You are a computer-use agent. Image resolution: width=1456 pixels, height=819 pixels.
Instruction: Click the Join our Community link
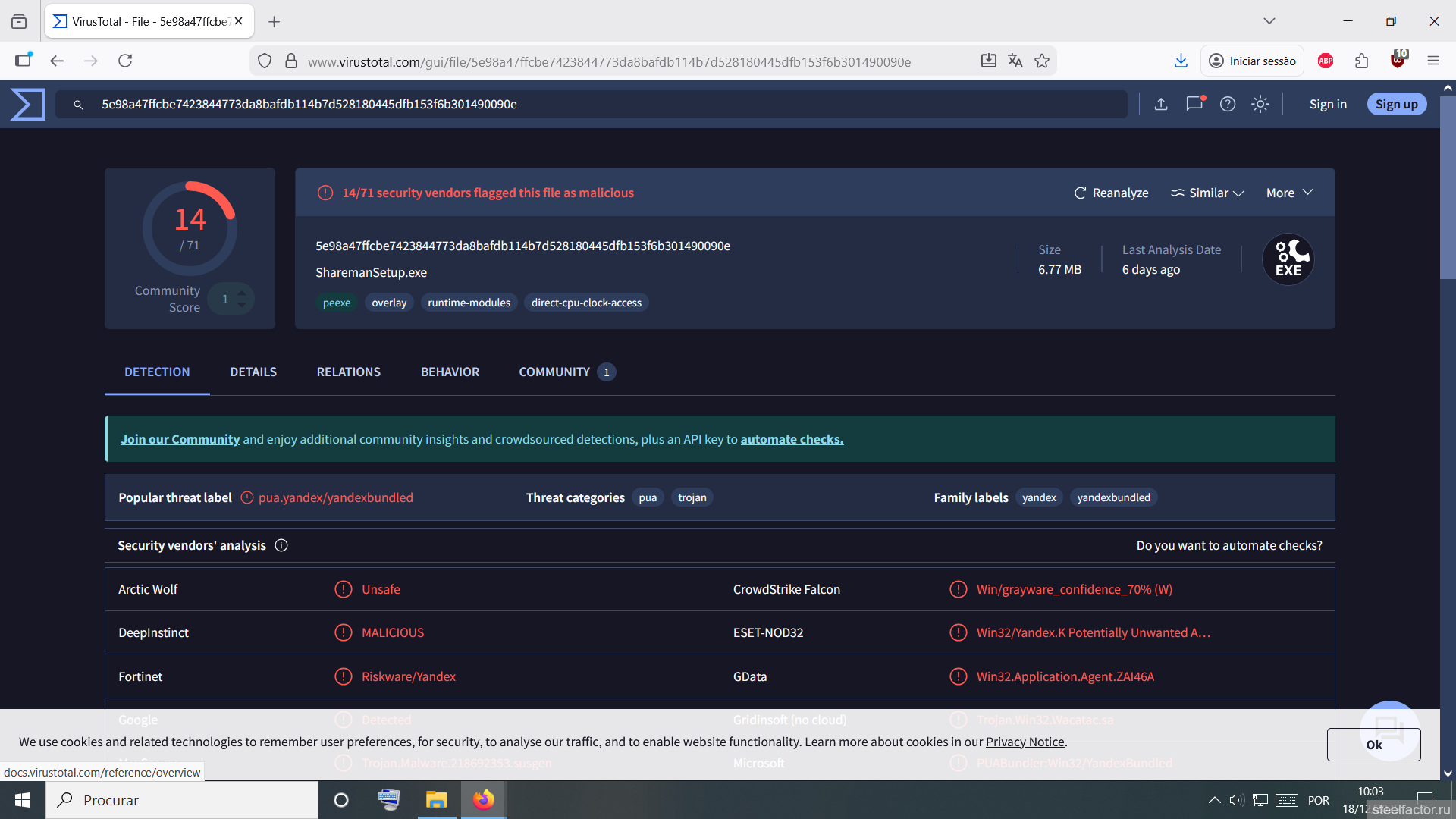pos(180,439)
